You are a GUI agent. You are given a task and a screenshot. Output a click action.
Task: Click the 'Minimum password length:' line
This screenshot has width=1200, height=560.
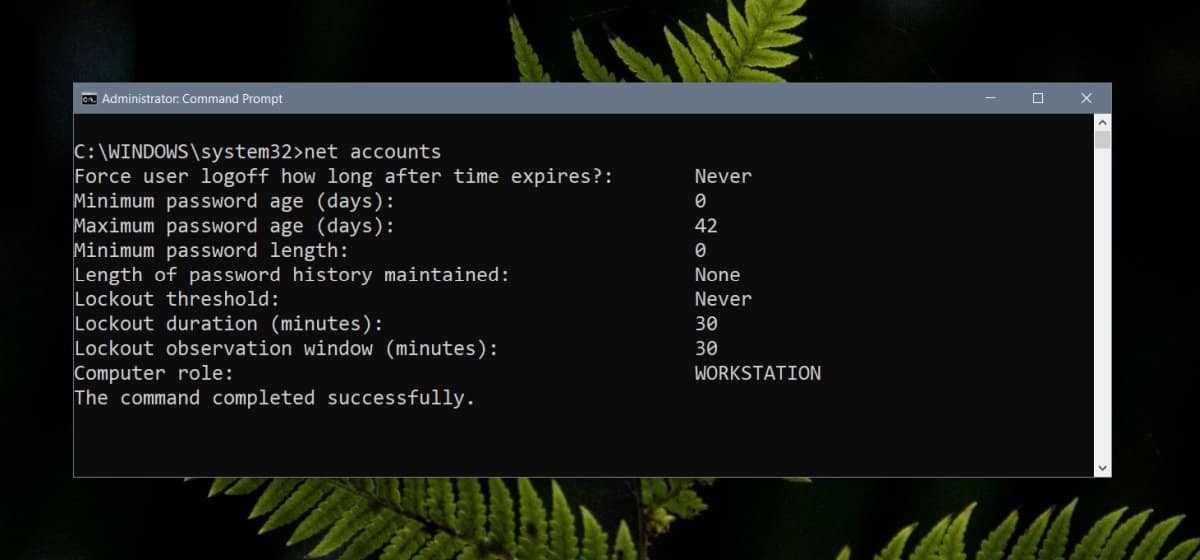tap(211, 250)
